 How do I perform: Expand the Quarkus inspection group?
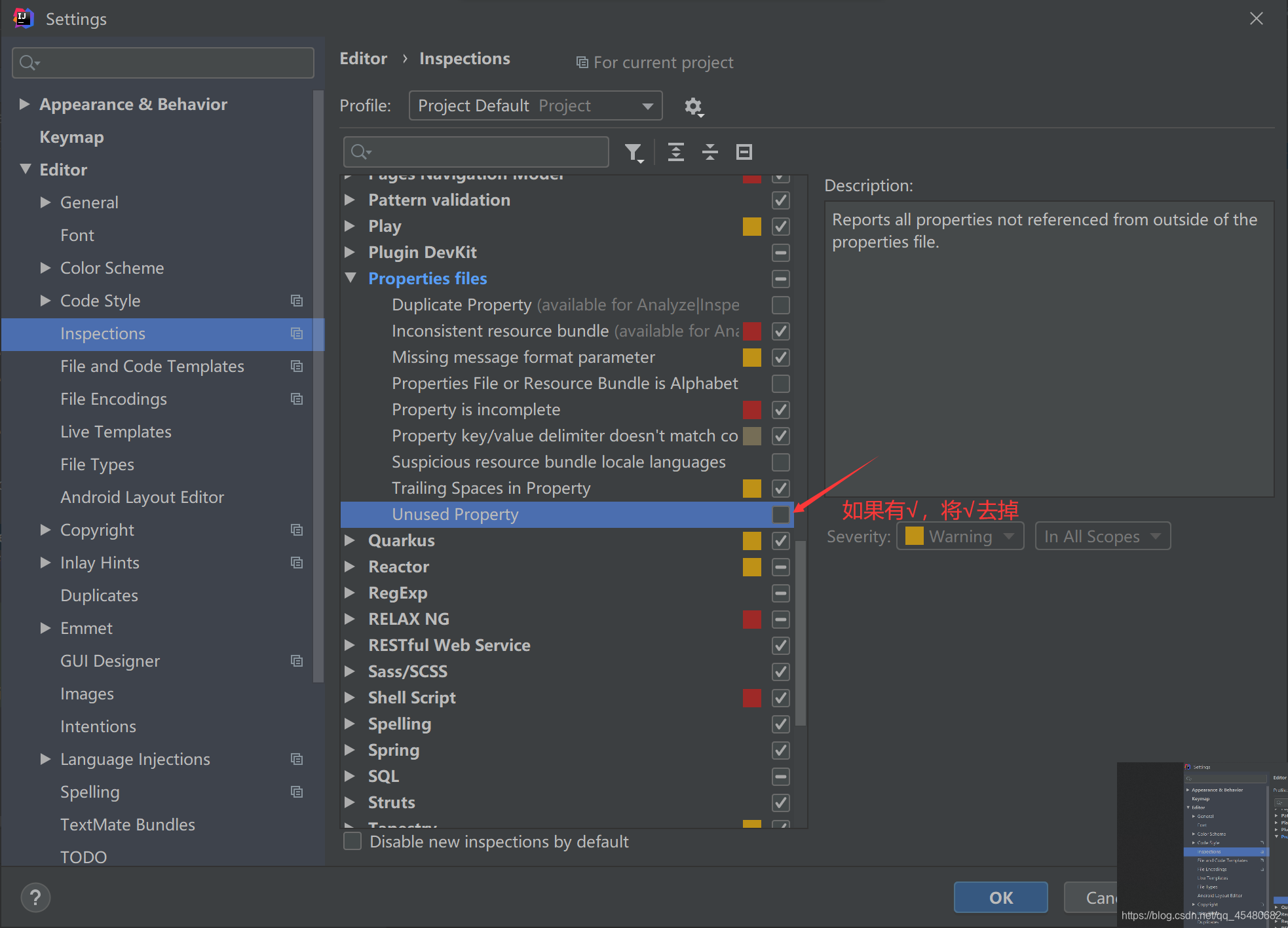click(350, 540)
